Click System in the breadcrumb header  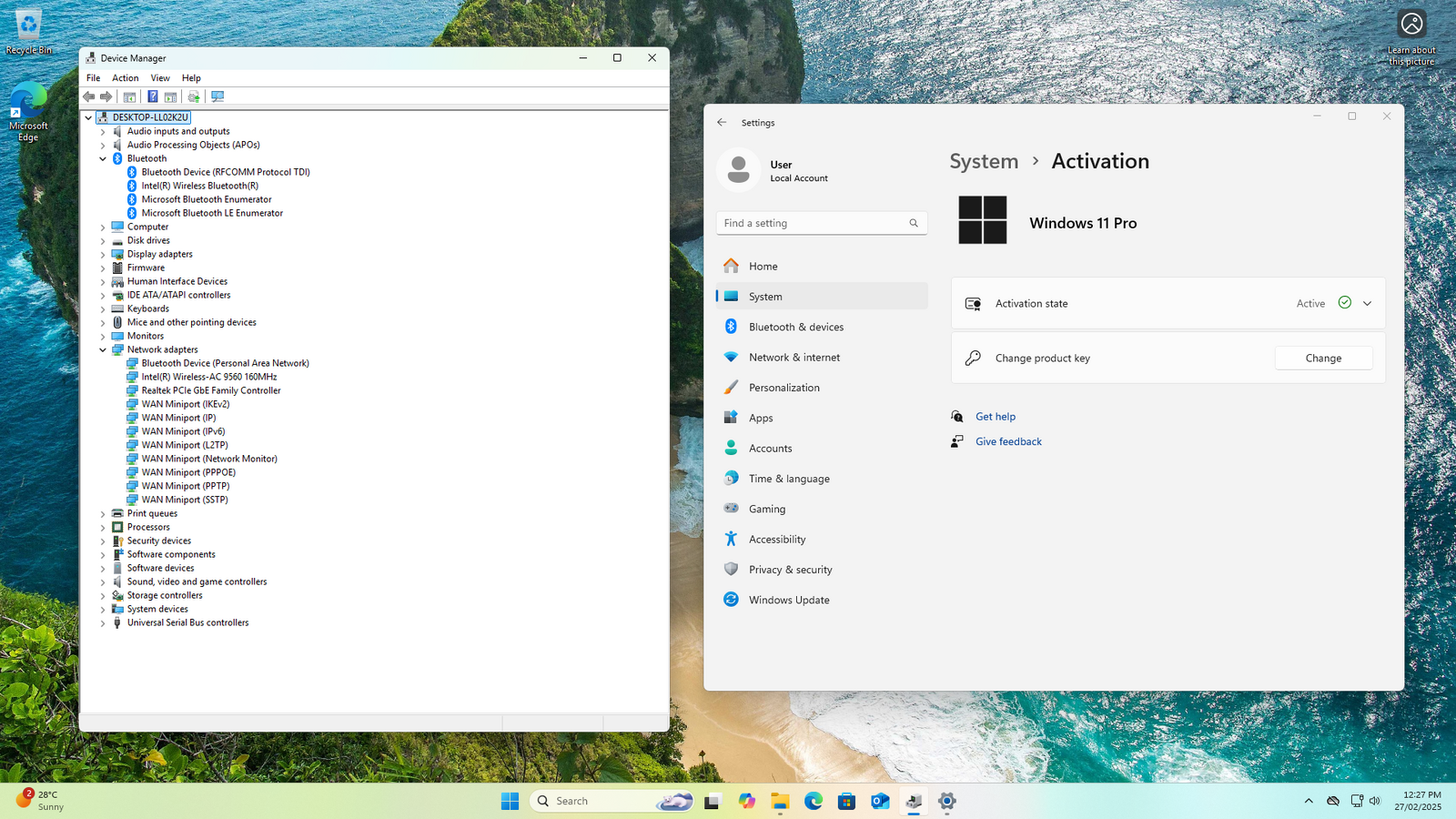984,161
